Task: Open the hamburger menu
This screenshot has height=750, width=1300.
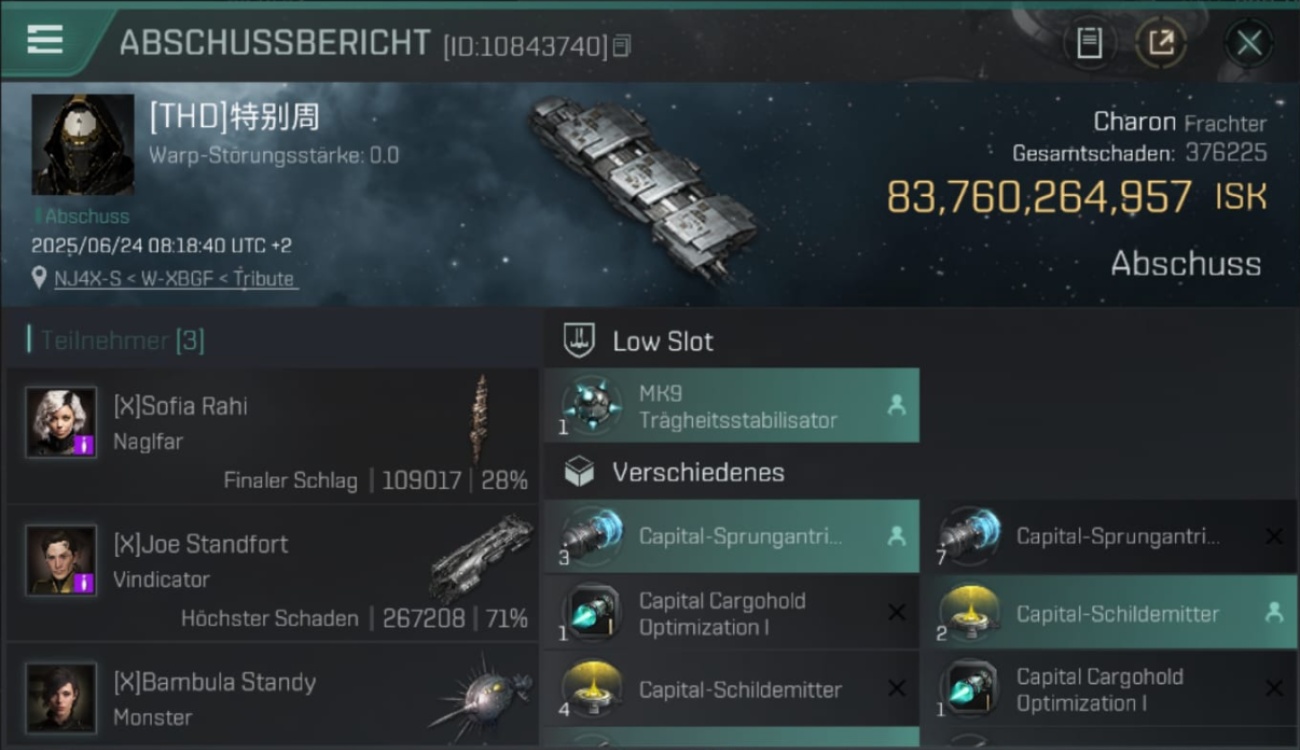Action: [45, 40]
